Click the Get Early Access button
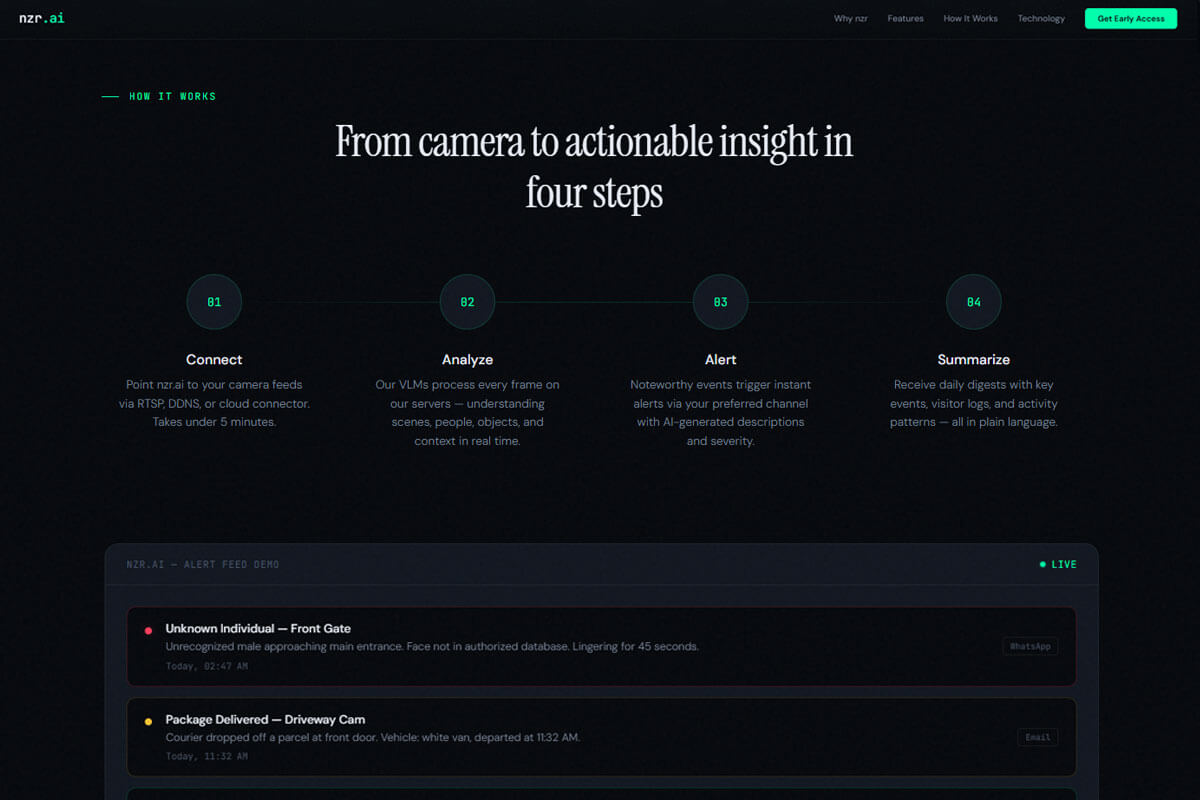Screen dimensions: 1200x800 (x=1131, y=18)
